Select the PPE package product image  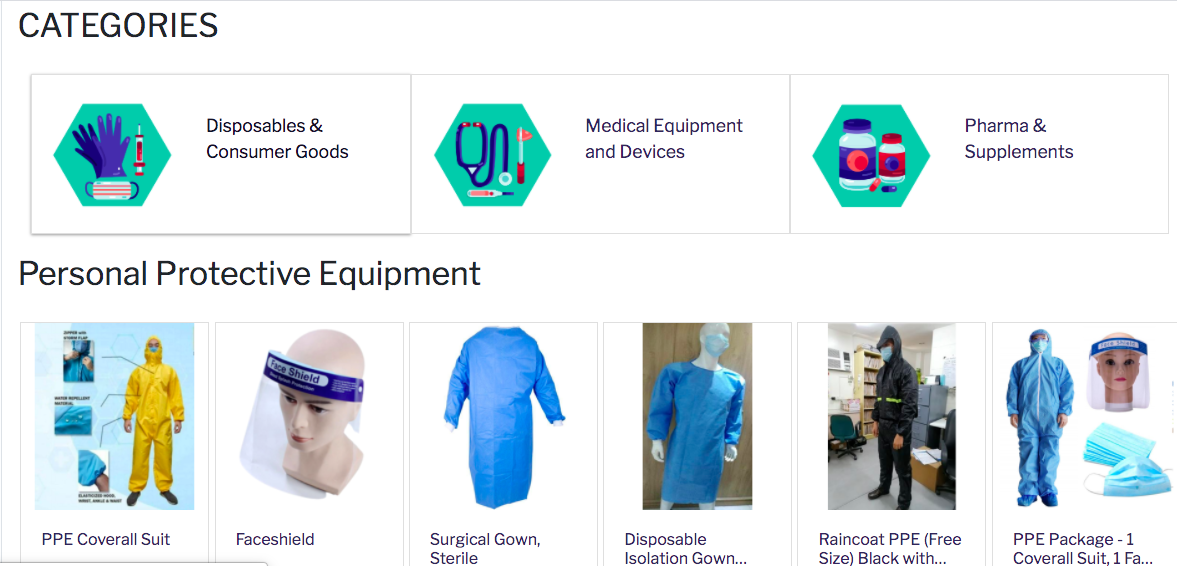pos(1087,417)
